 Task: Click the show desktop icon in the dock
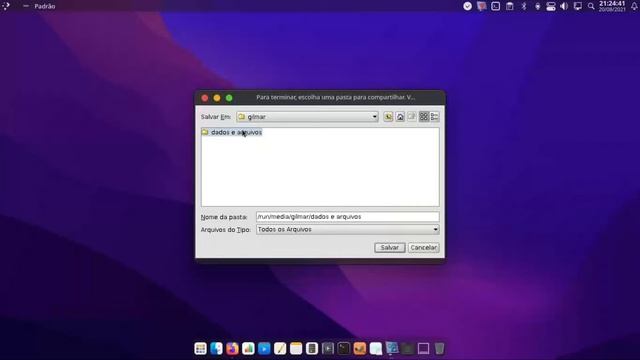[423, 349]
